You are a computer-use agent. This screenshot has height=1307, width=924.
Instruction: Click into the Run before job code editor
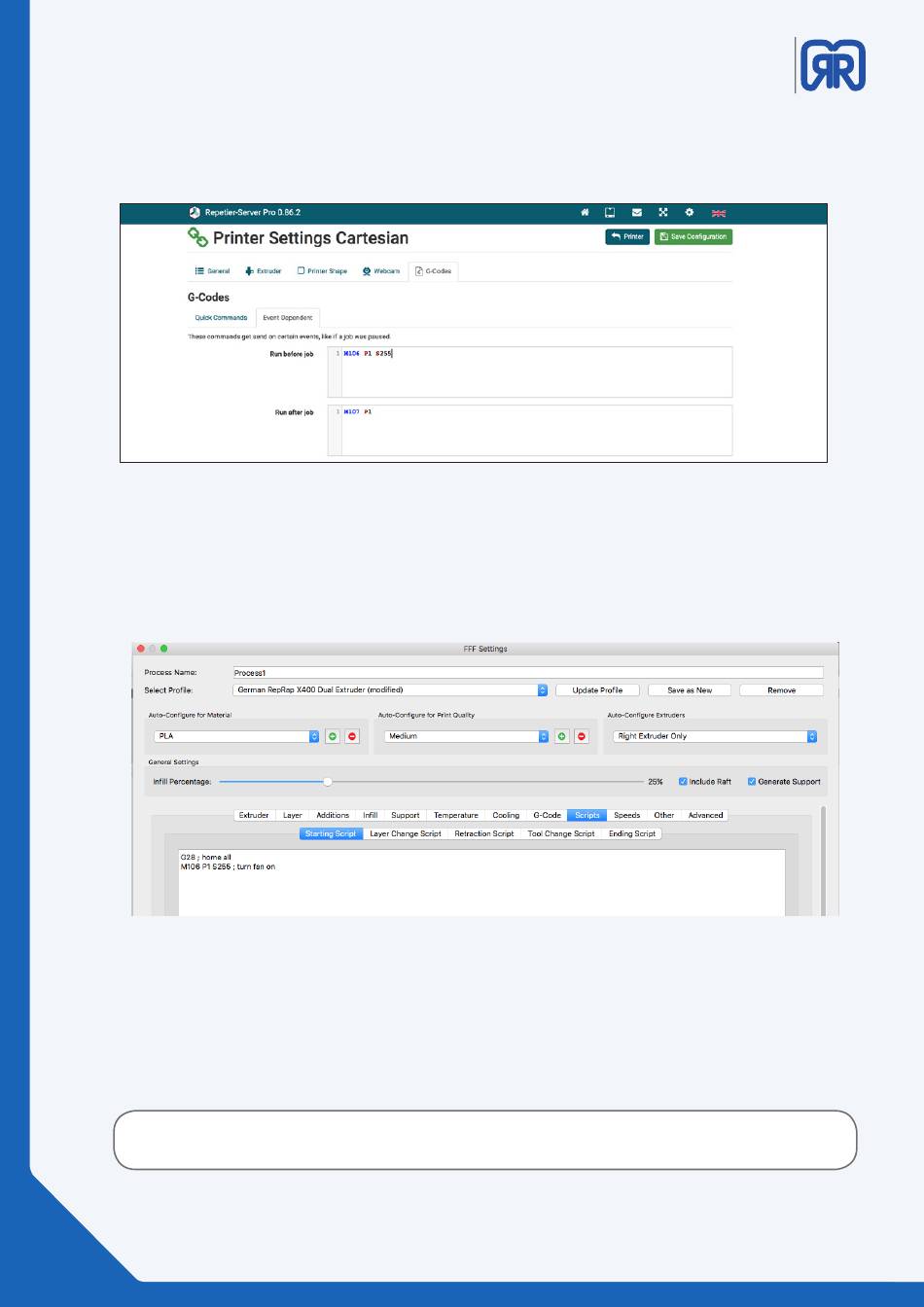coord(530,371)
